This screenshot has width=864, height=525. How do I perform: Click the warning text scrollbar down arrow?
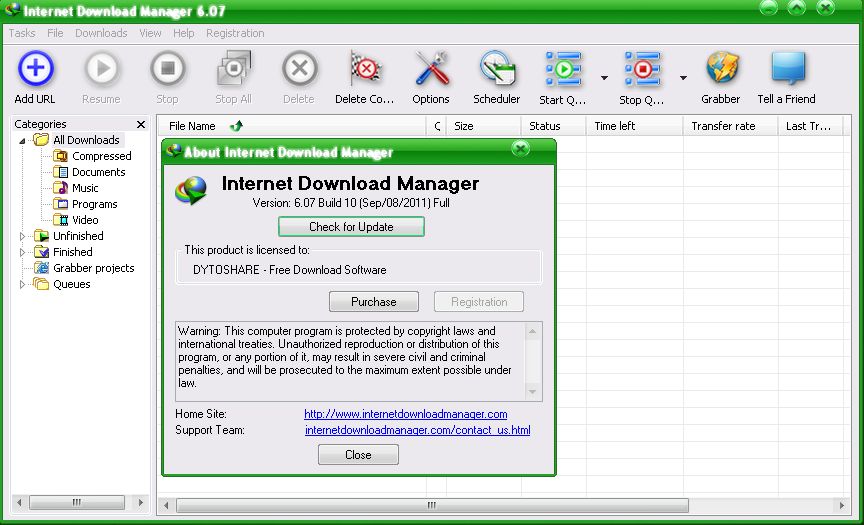click(x=532, y=392)
